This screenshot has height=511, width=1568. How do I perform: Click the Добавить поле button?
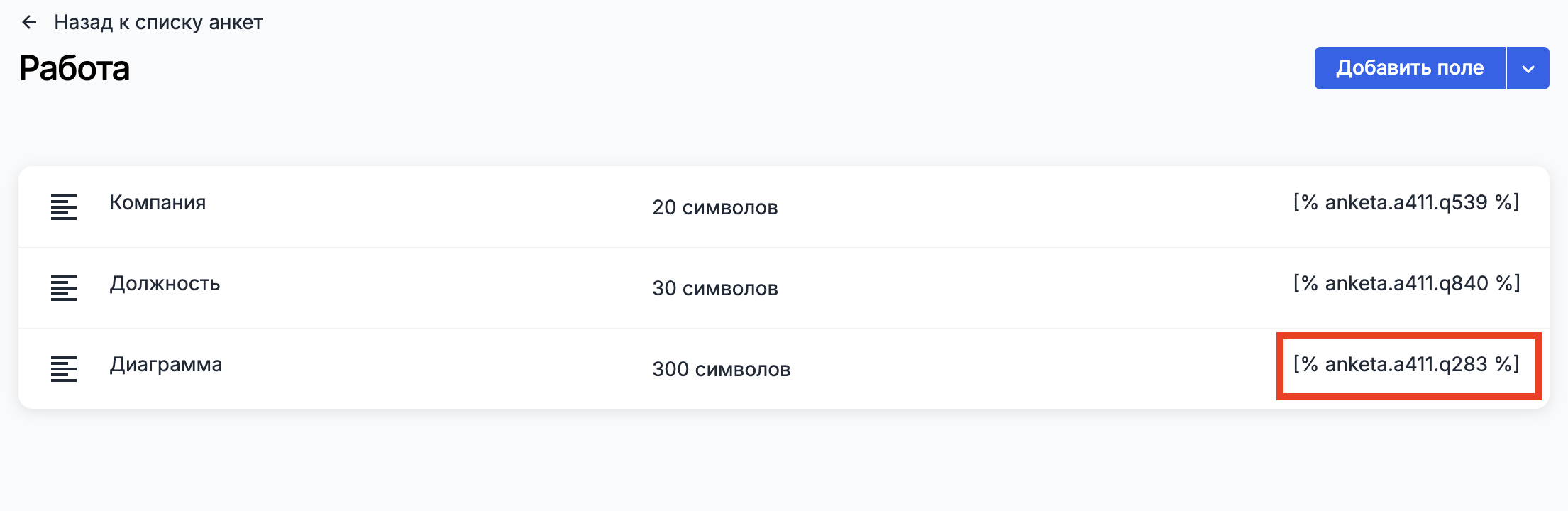pyautogui.click(x=1410, y=68)
